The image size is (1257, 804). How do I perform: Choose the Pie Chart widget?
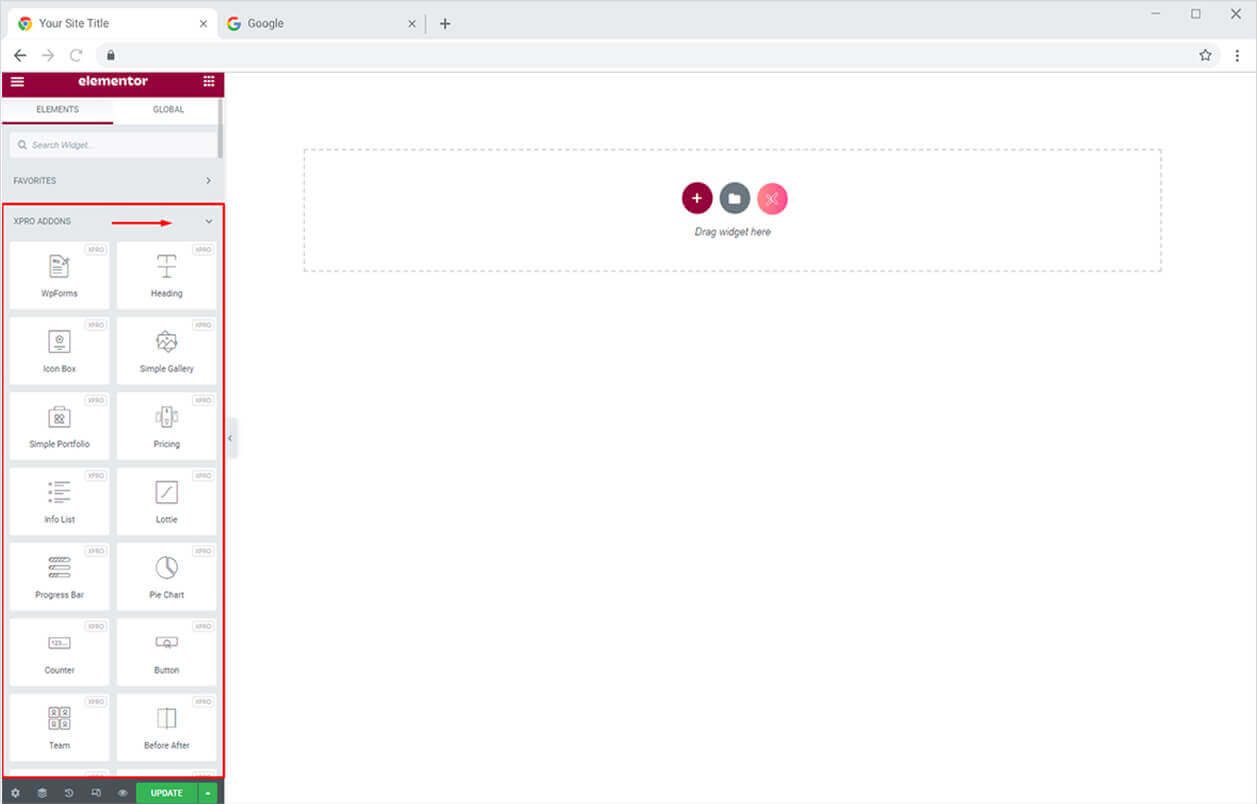point(166,577)
